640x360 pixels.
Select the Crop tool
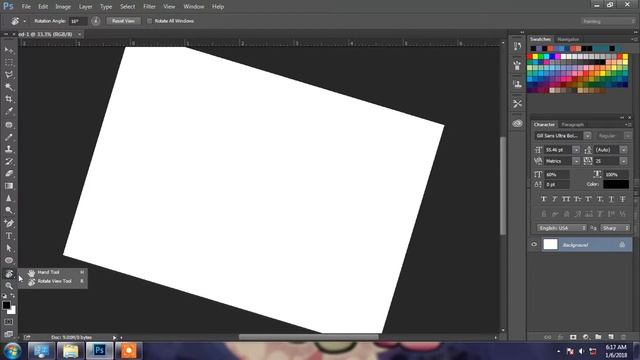pyautogui.click(x=9, y=99)
